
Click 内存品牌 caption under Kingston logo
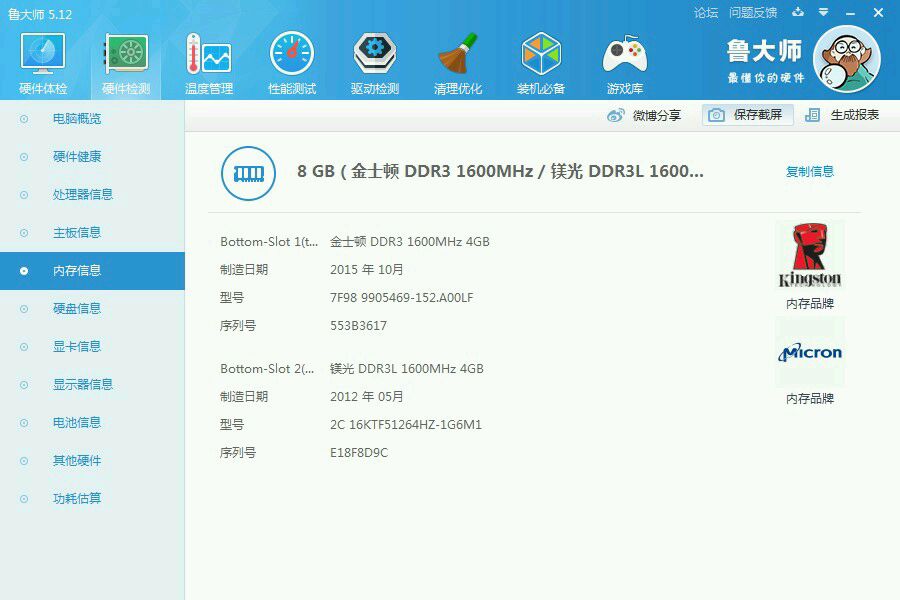810,303
